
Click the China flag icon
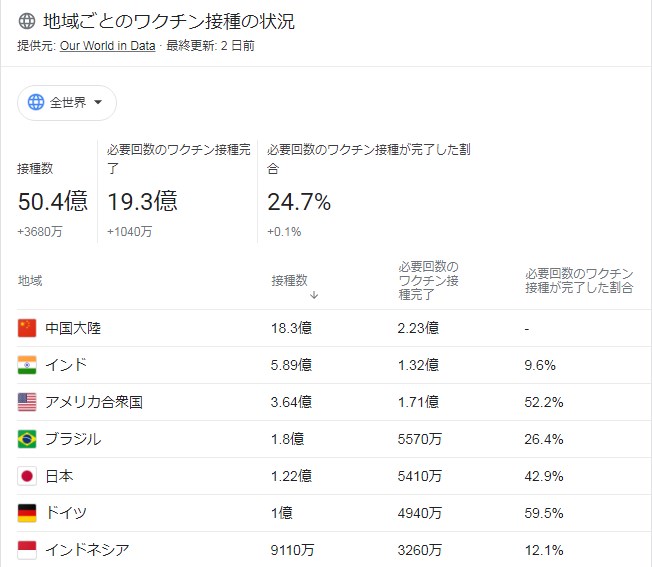pyautogui.click(x=27, y=328)
